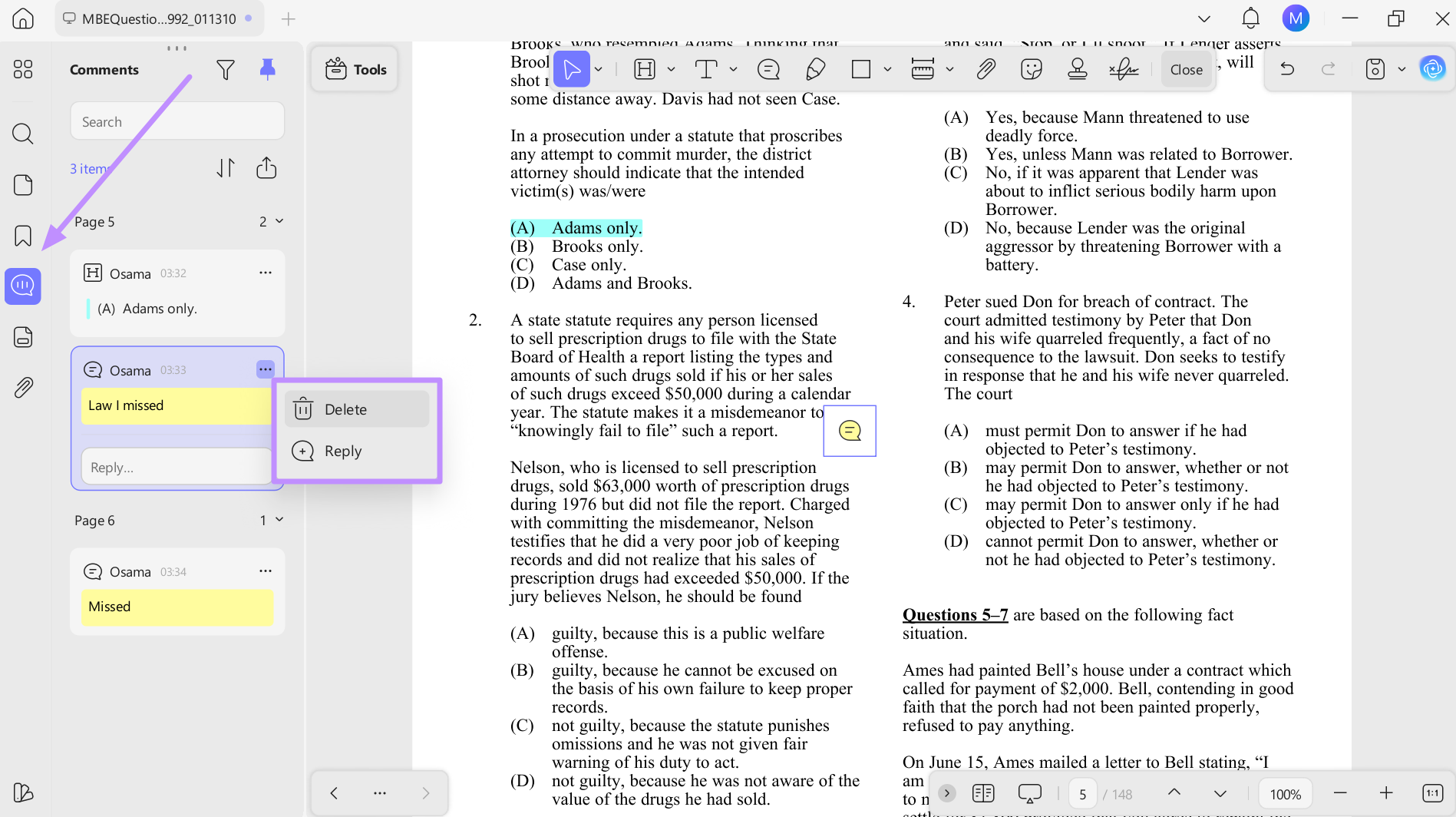Viewport: 1456px width, 817px height.
Task: Open the signature tool
Action: [x=1124, y=70]
